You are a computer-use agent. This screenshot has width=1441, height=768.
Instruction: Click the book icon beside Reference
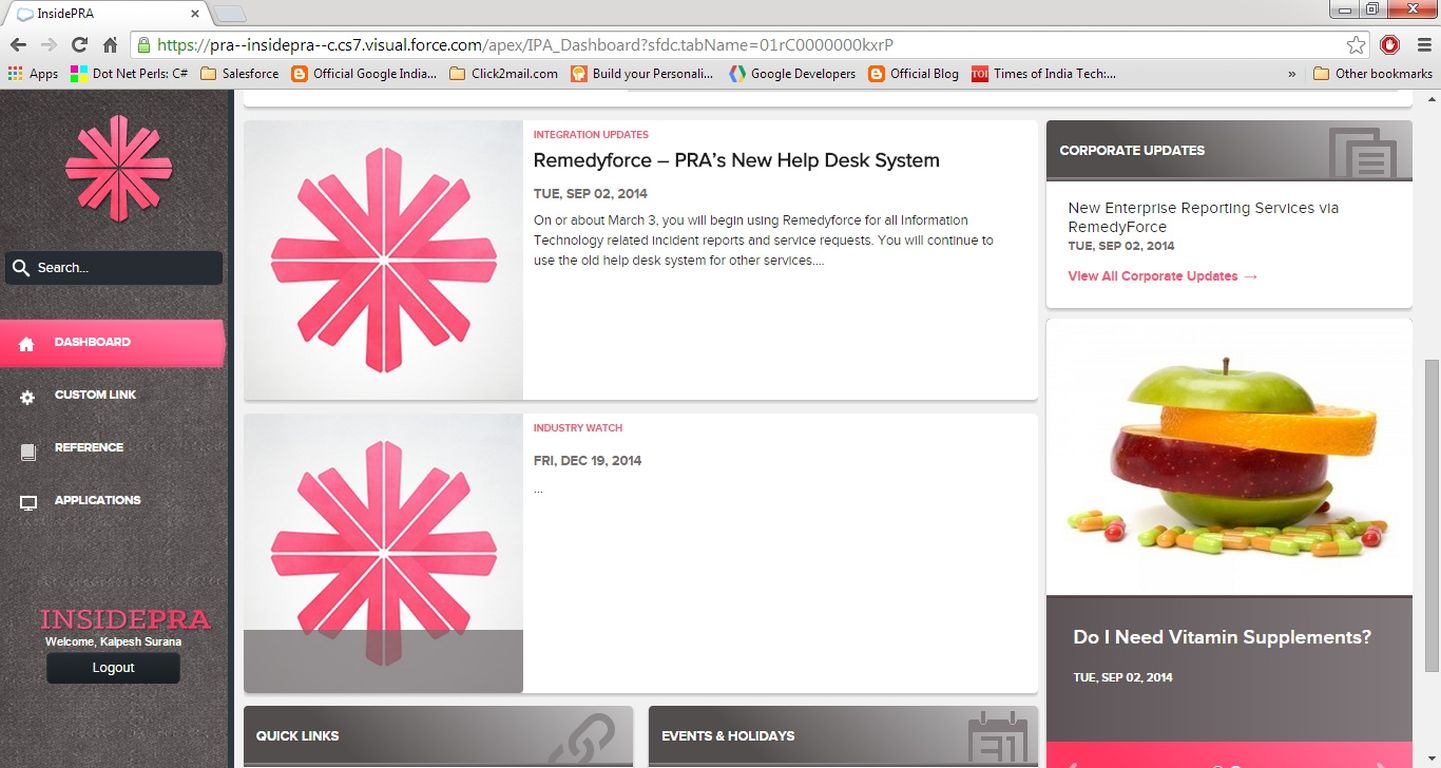[x=27, y=452]
